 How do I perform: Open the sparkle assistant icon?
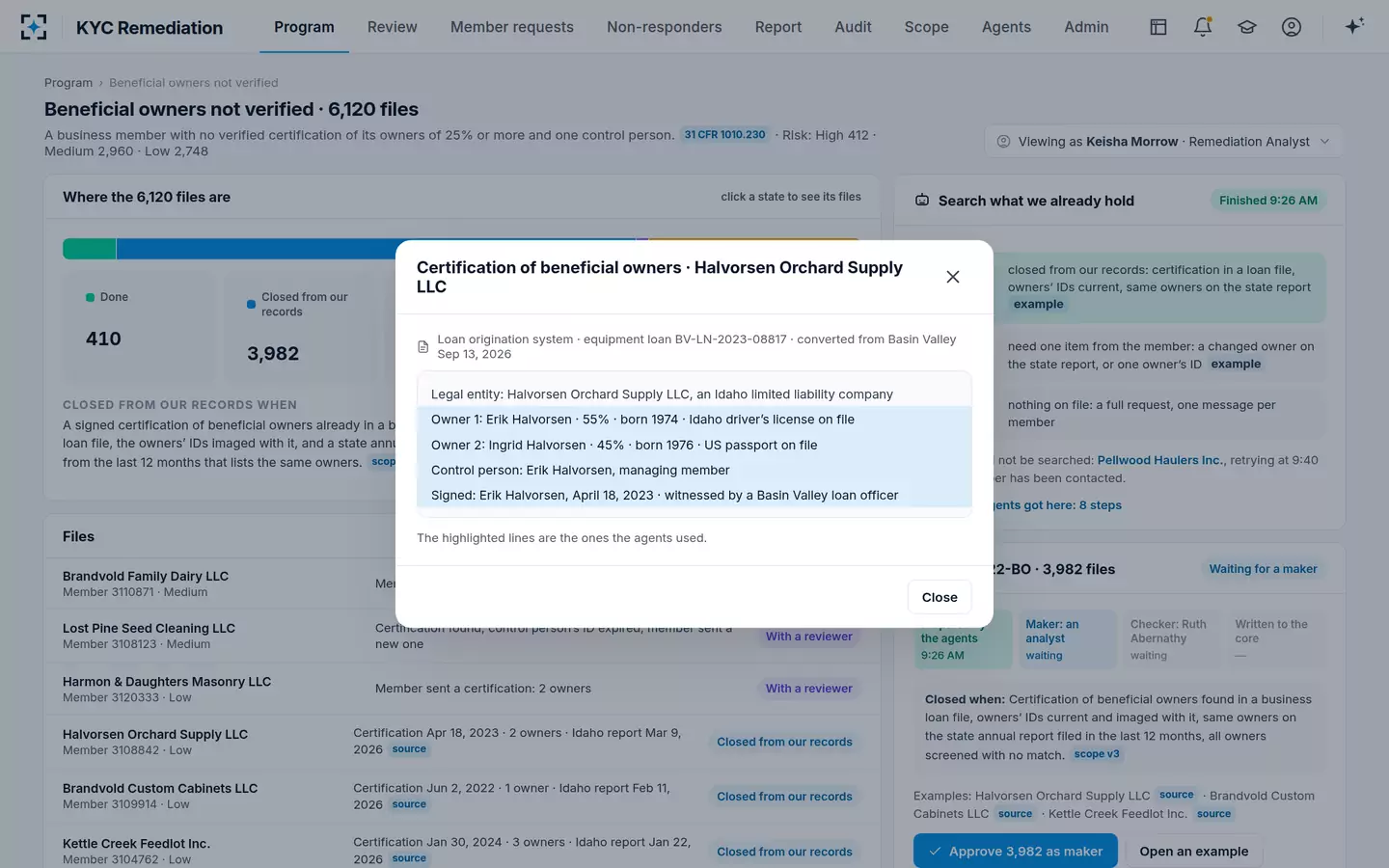[1354, 27]
